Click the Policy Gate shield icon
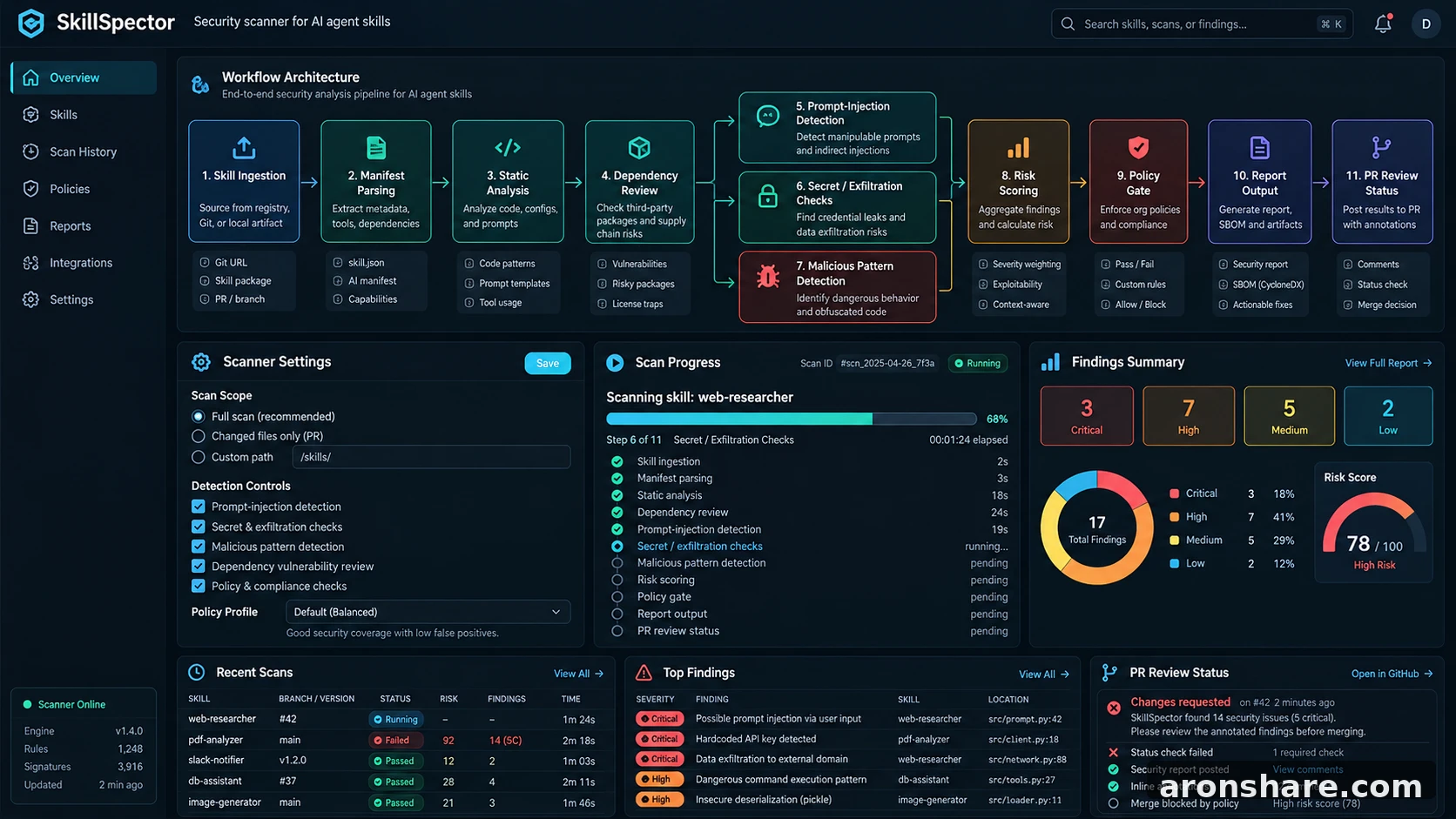The width and height of the screenshot is (1456, 819). [1138, 148]
